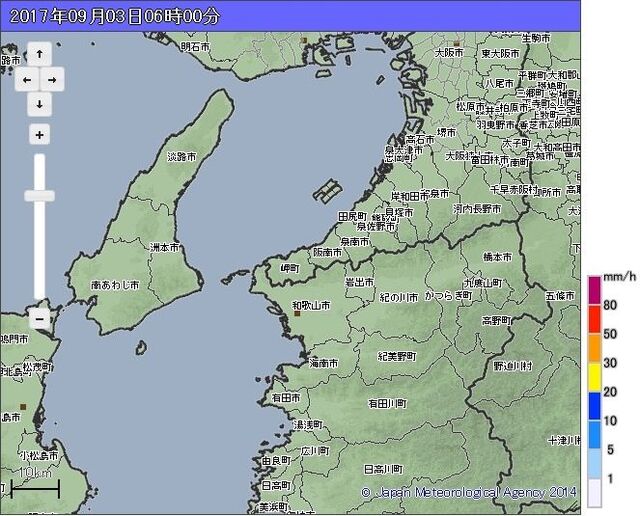Click the 岬町 label
640x516 pixels.
(x=290, y=268)
